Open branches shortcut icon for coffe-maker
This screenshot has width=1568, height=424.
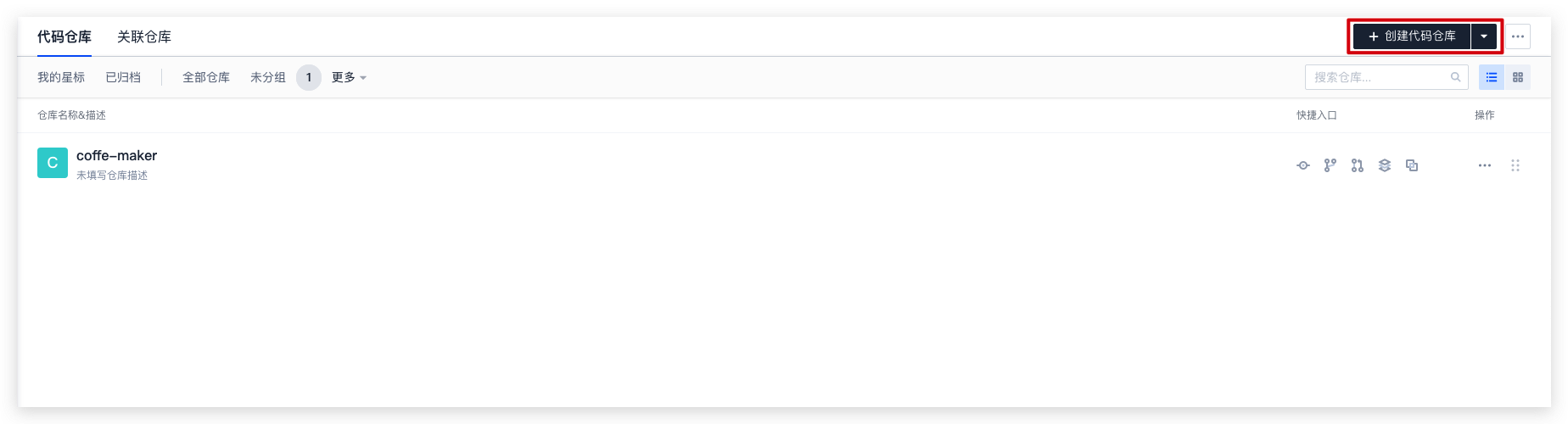point(1330,165)
